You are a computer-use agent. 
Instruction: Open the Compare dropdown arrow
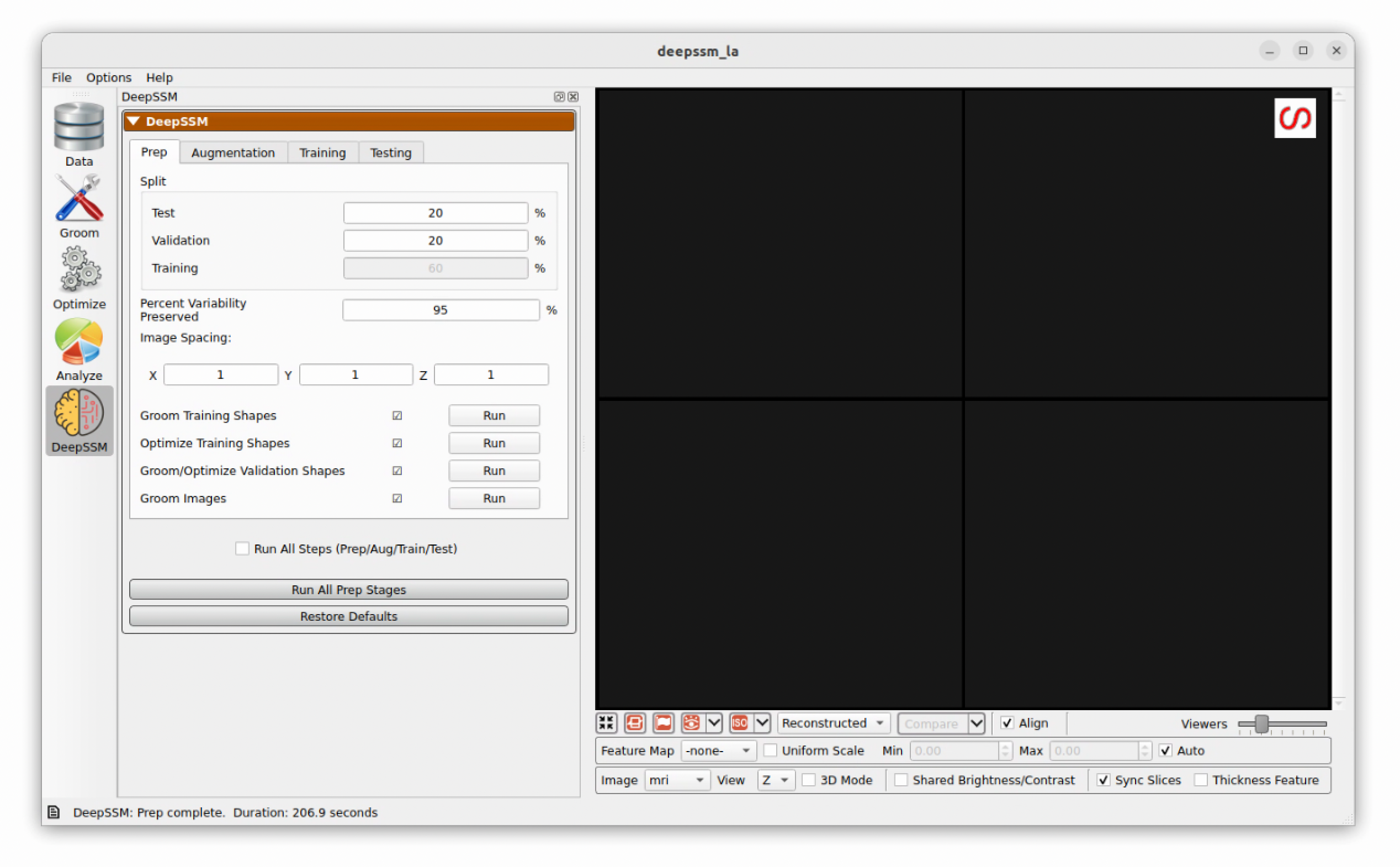click(x=977, y=723)
